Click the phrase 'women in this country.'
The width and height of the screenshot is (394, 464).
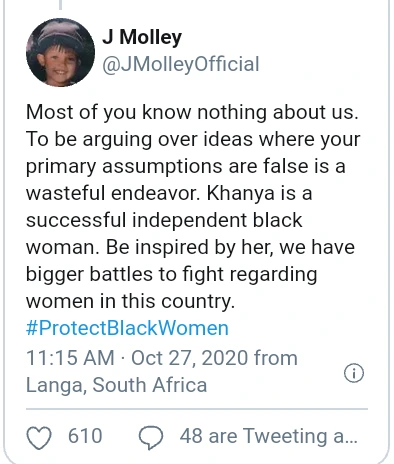(131, 301)
